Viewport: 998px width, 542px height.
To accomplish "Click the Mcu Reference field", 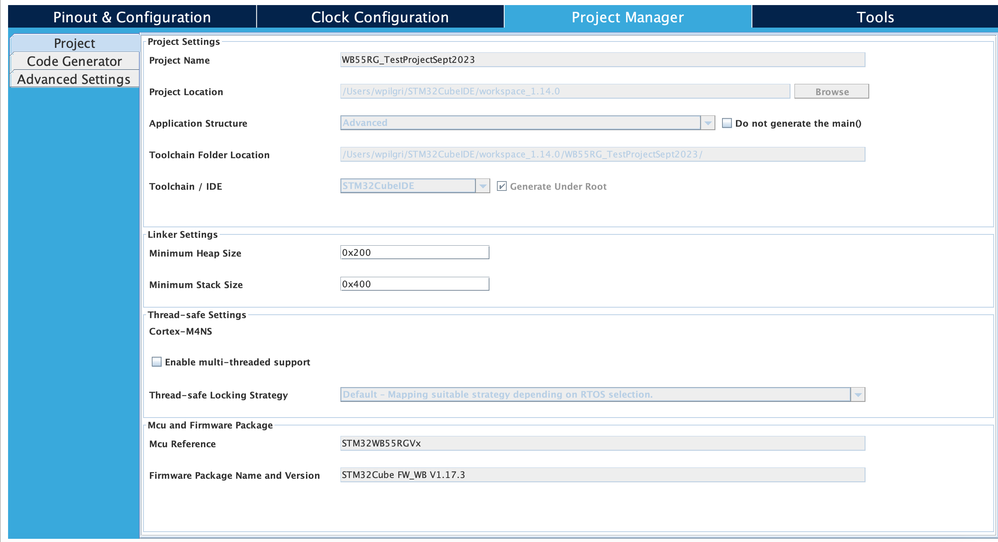I will click(602, 443).
